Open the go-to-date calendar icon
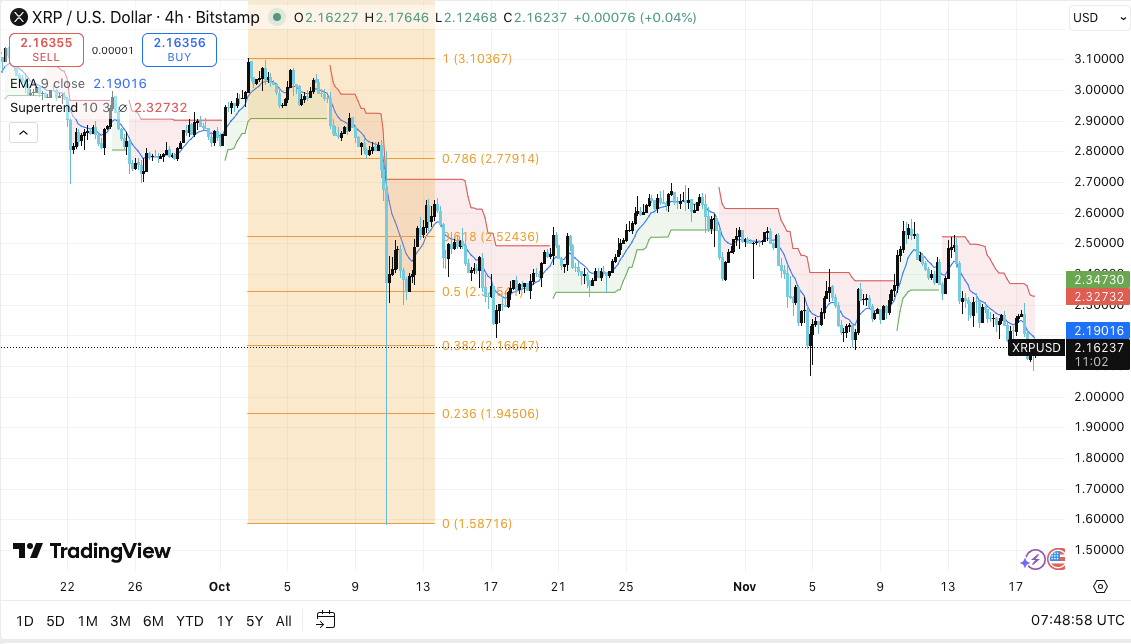Screen dimensions: 1131x644 [x=325, y=621]
